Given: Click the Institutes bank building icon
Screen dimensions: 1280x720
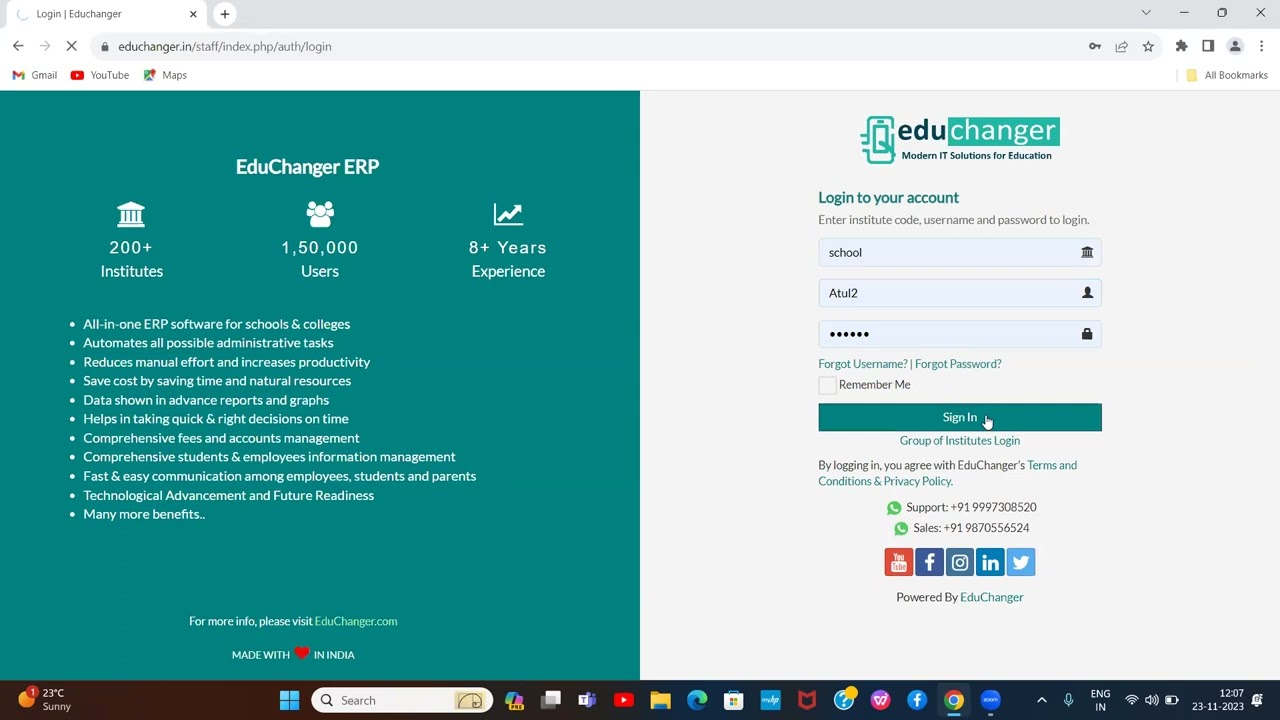Looking at the screenshot, I should tap(131, 214).
